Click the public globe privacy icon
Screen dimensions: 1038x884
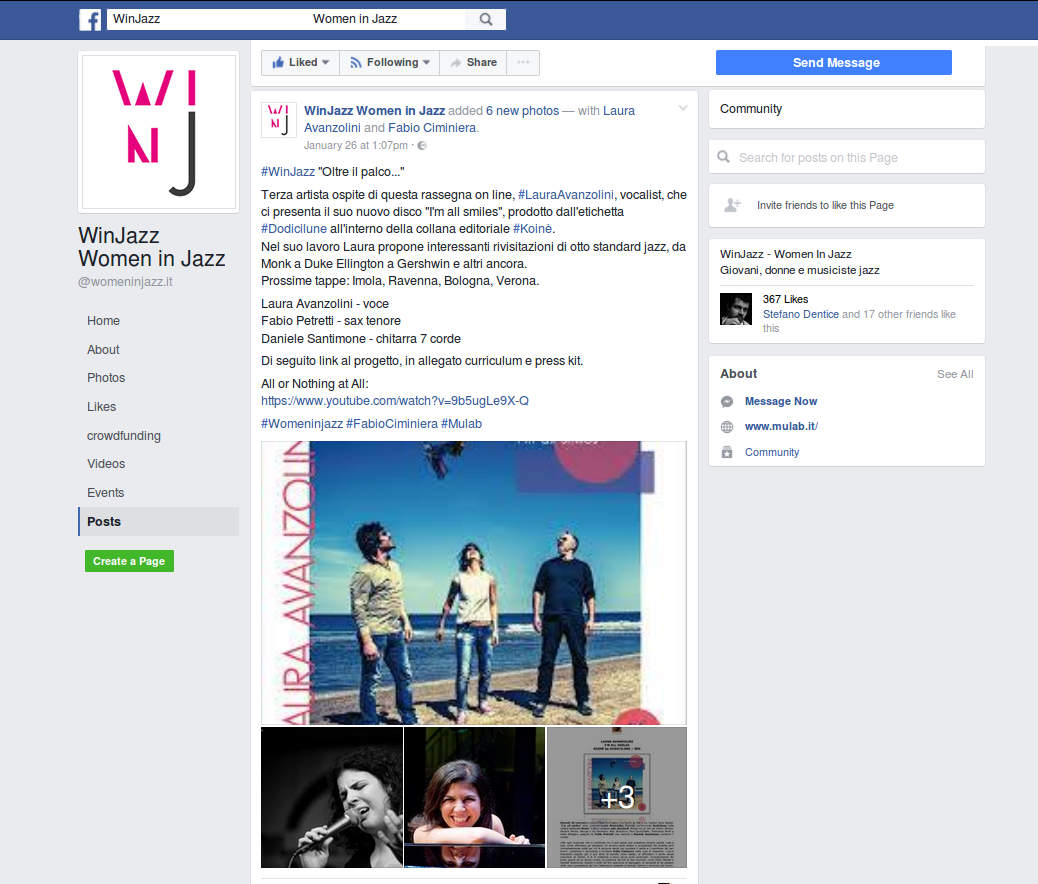[x=422, y=146]
